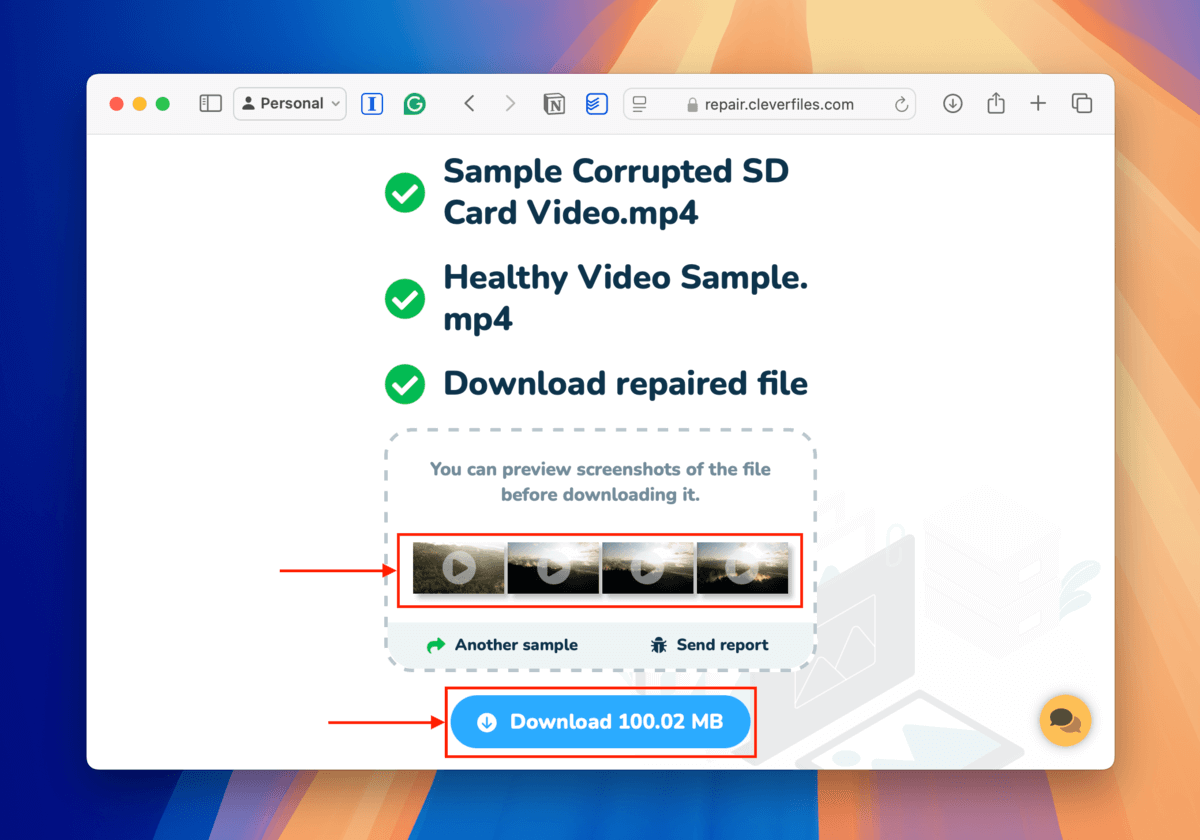This screenshot has height=840, width=1200.
Task: Click the Download repaired file heading
Action: 626,384
